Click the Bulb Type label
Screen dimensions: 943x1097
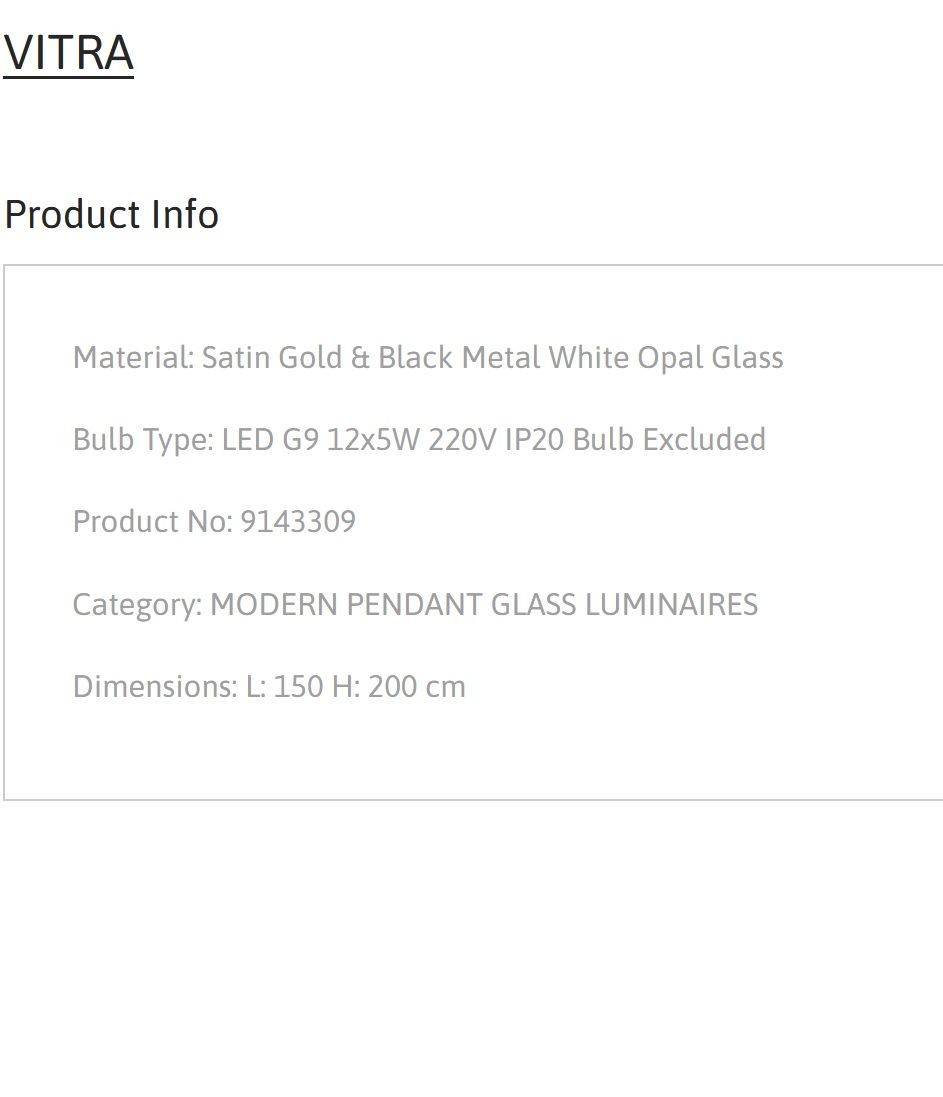point(143,440)
